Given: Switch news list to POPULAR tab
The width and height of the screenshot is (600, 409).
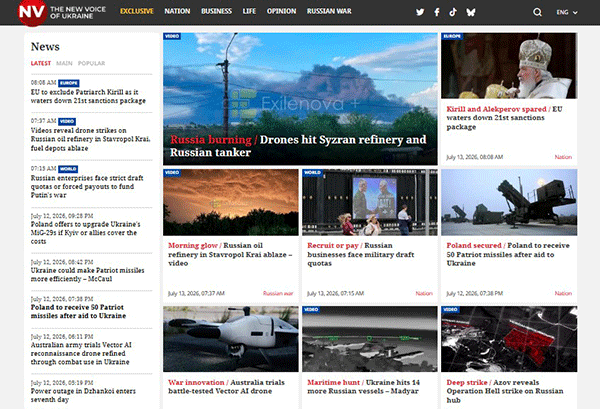Looking at the screenshot, I should tap(91, 63).
